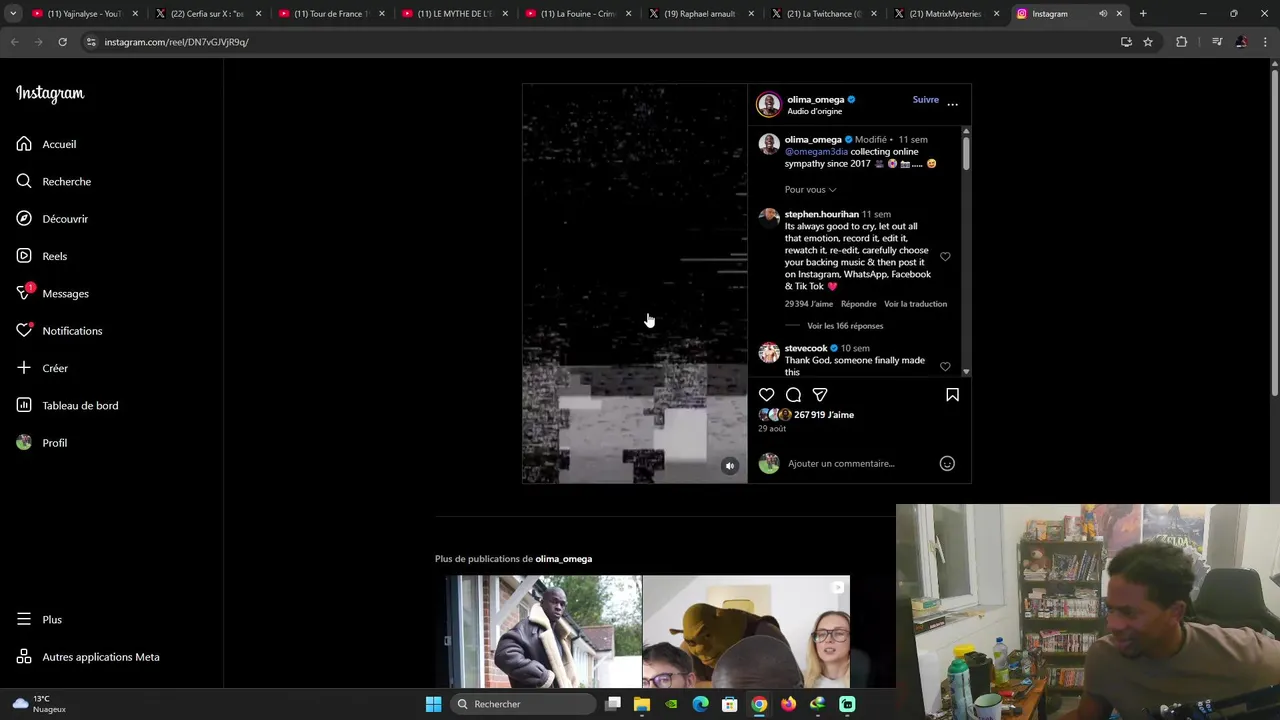Reload the Instagram page
The height and width of the screenshot is (720, 1280).
(x=62, y=42)
